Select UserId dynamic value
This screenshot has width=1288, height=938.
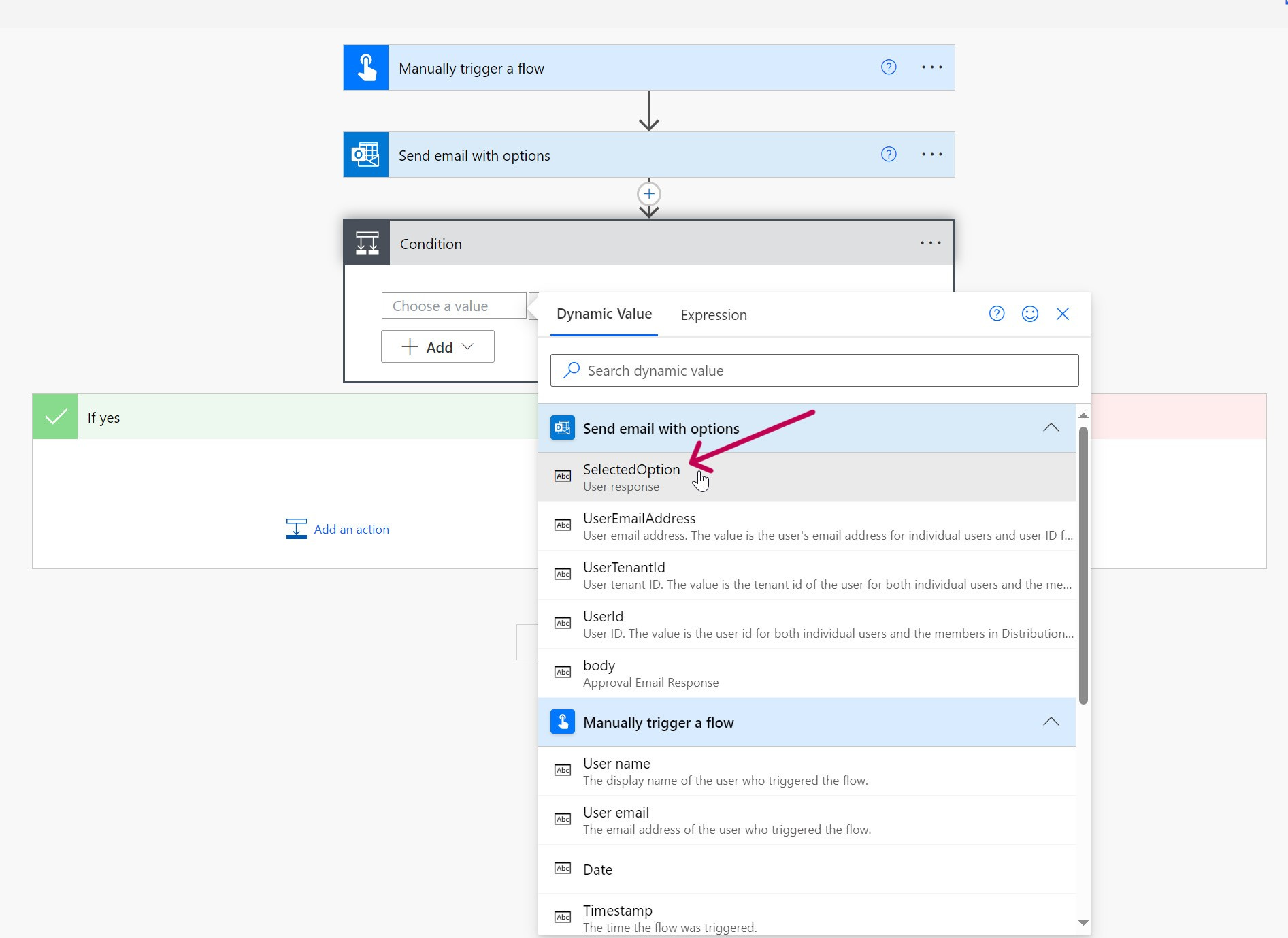(807, 624)
